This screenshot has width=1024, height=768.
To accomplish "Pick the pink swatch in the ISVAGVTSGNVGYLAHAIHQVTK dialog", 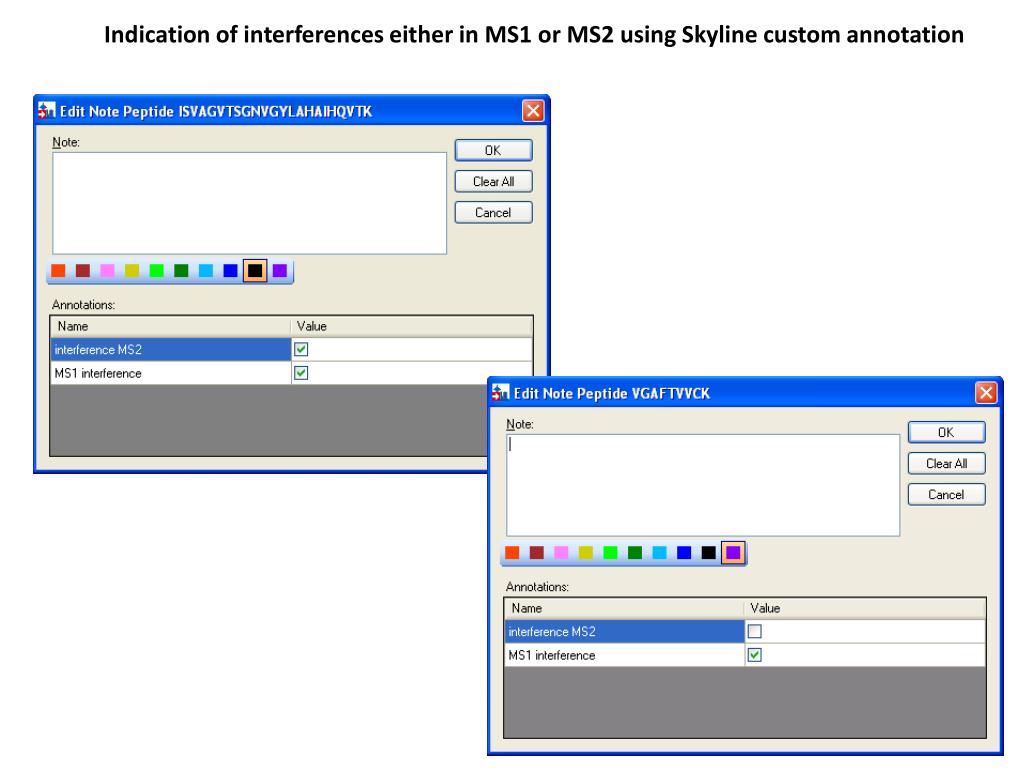I will tap(107, 270).
